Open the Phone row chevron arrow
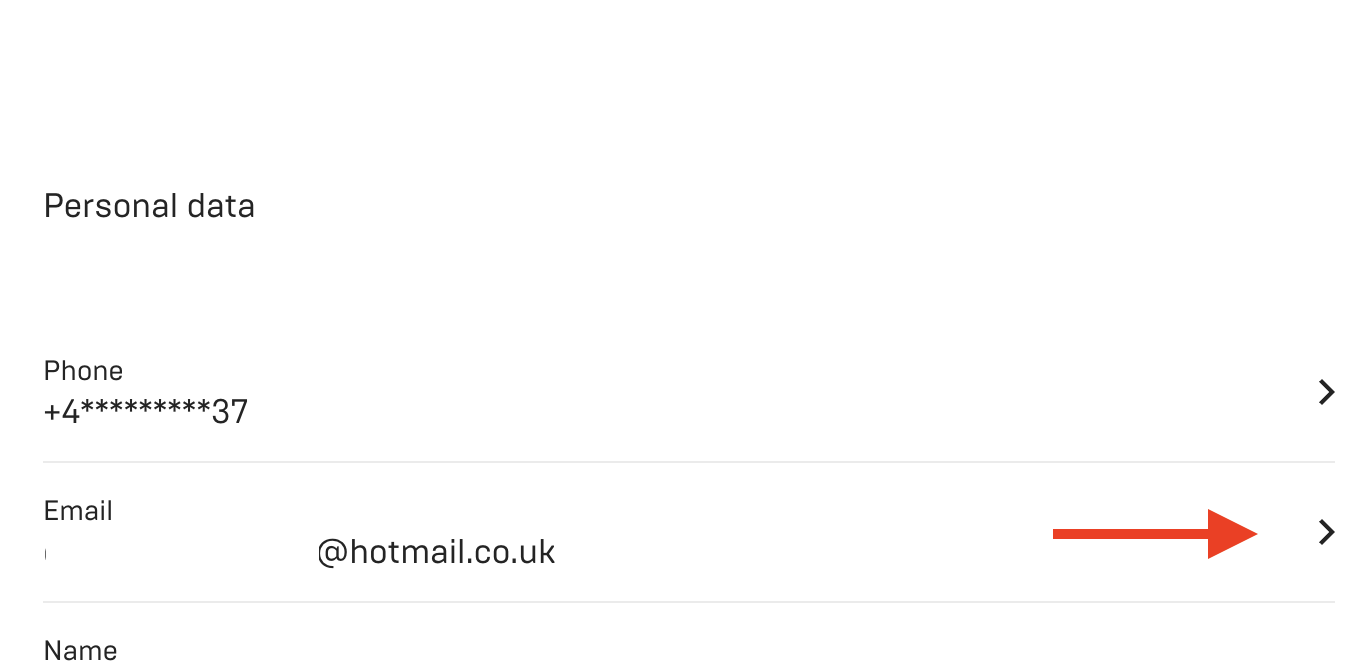 tap(1326, 392)
